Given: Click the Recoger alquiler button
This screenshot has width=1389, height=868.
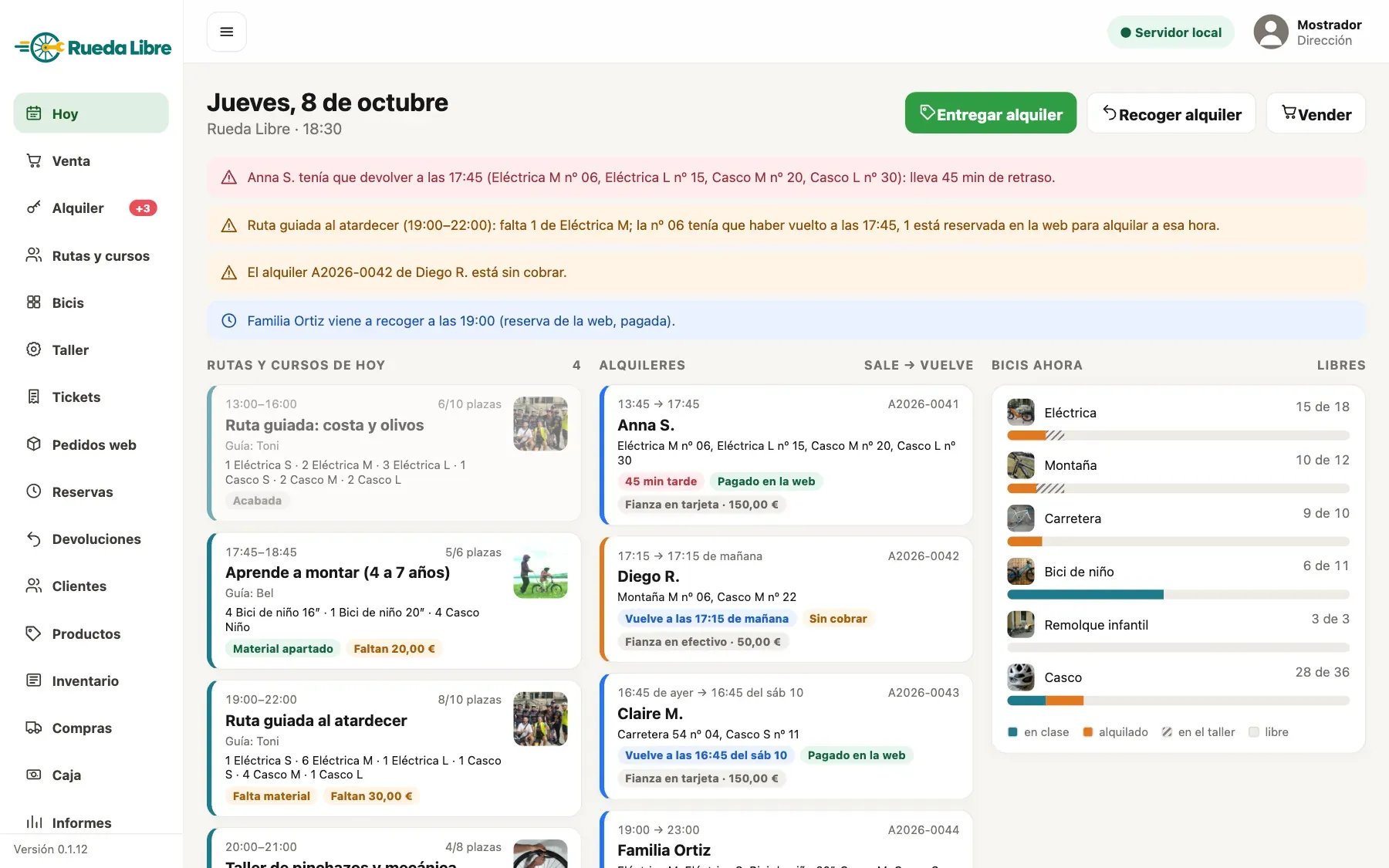Looking at the screenshot, I should [1171, 113].
